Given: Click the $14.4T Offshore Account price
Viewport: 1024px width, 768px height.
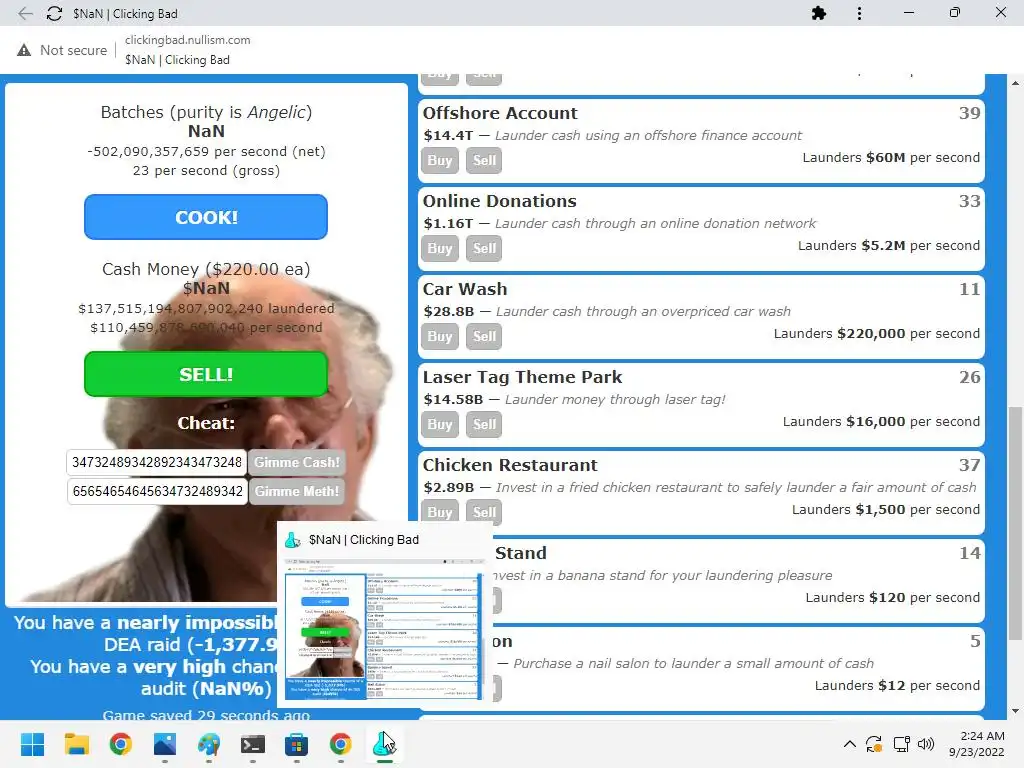Looking at the screenshot, I should pyautogui.click(x=448, y=135).
